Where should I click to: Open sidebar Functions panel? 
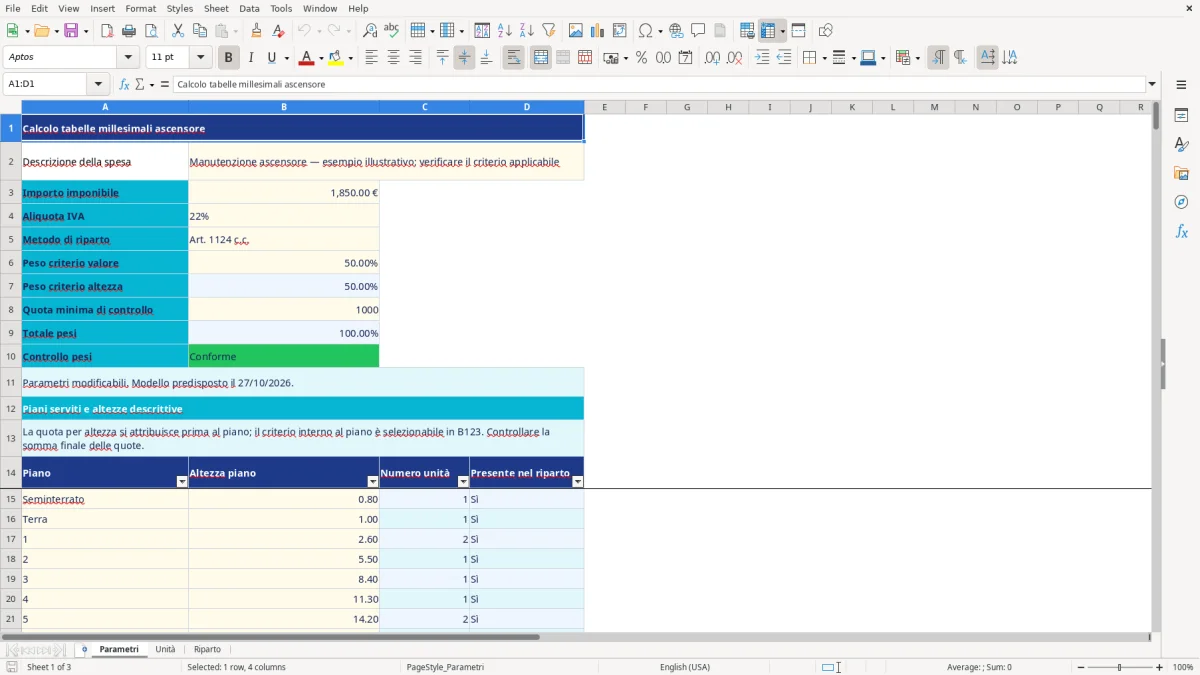pos(1181,231)
